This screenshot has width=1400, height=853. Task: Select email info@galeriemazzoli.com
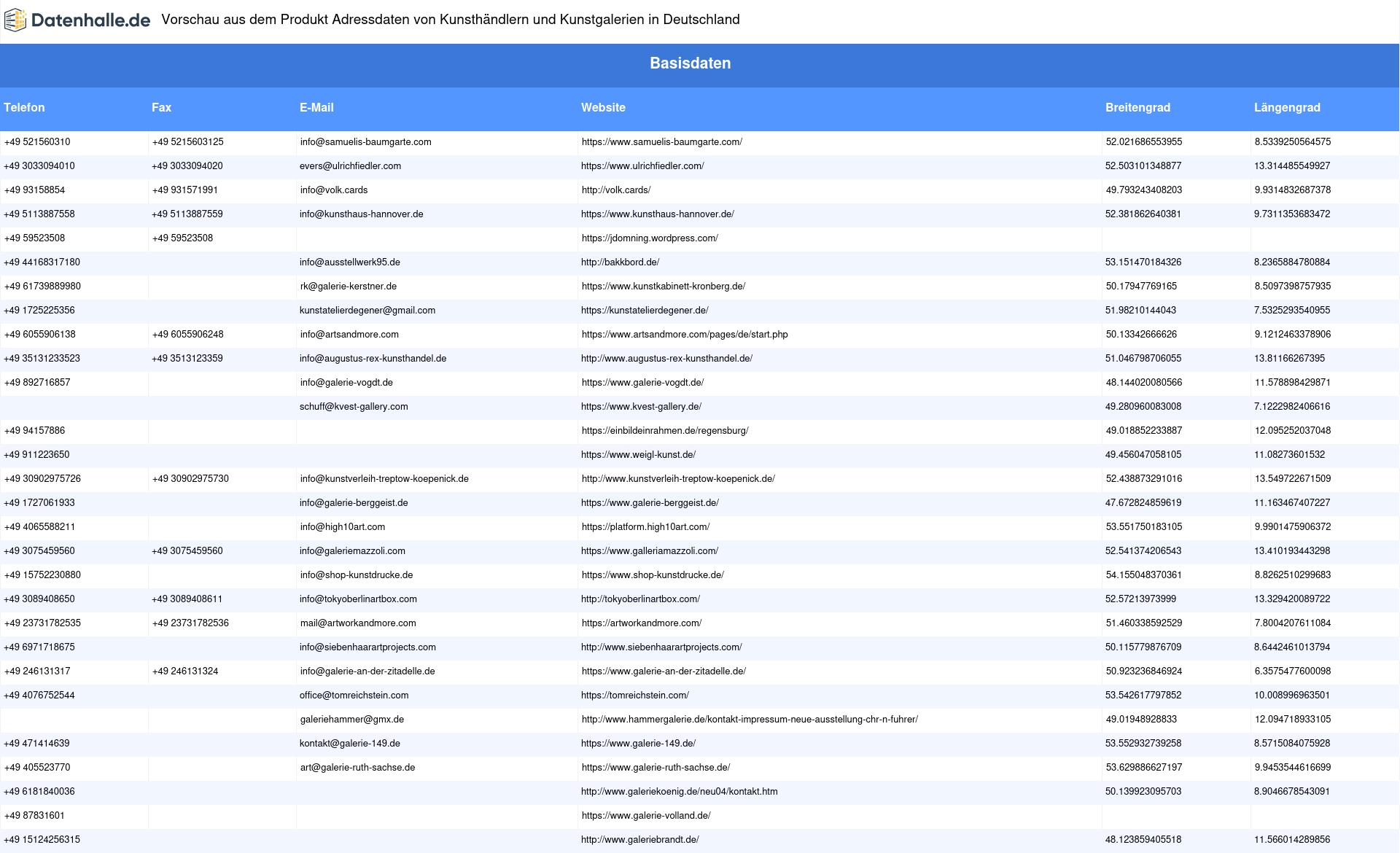(352, 551)
